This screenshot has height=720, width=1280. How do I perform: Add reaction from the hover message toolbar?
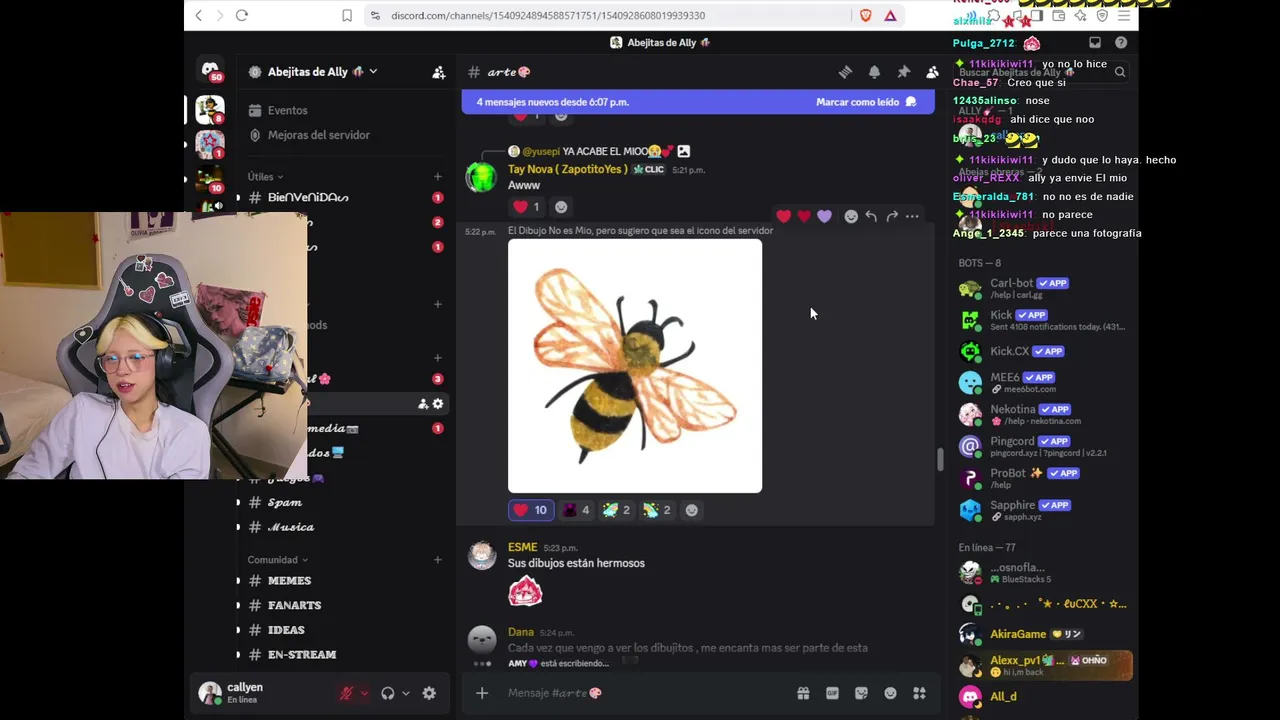click(x=851, y=216)
